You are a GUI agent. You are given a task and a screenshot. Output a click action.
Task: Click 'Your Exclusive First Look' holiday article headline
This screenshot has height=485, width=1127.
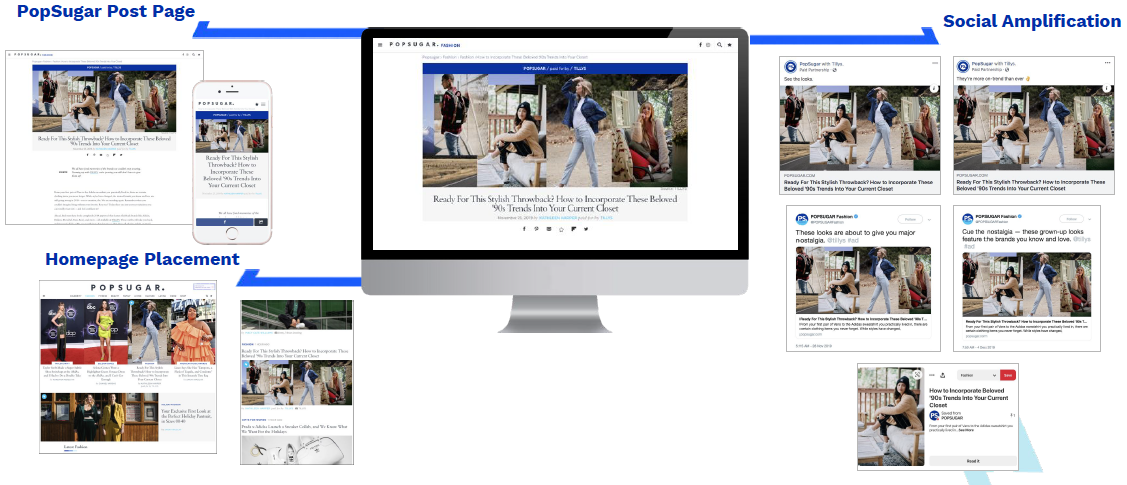[x=185, y=416]
